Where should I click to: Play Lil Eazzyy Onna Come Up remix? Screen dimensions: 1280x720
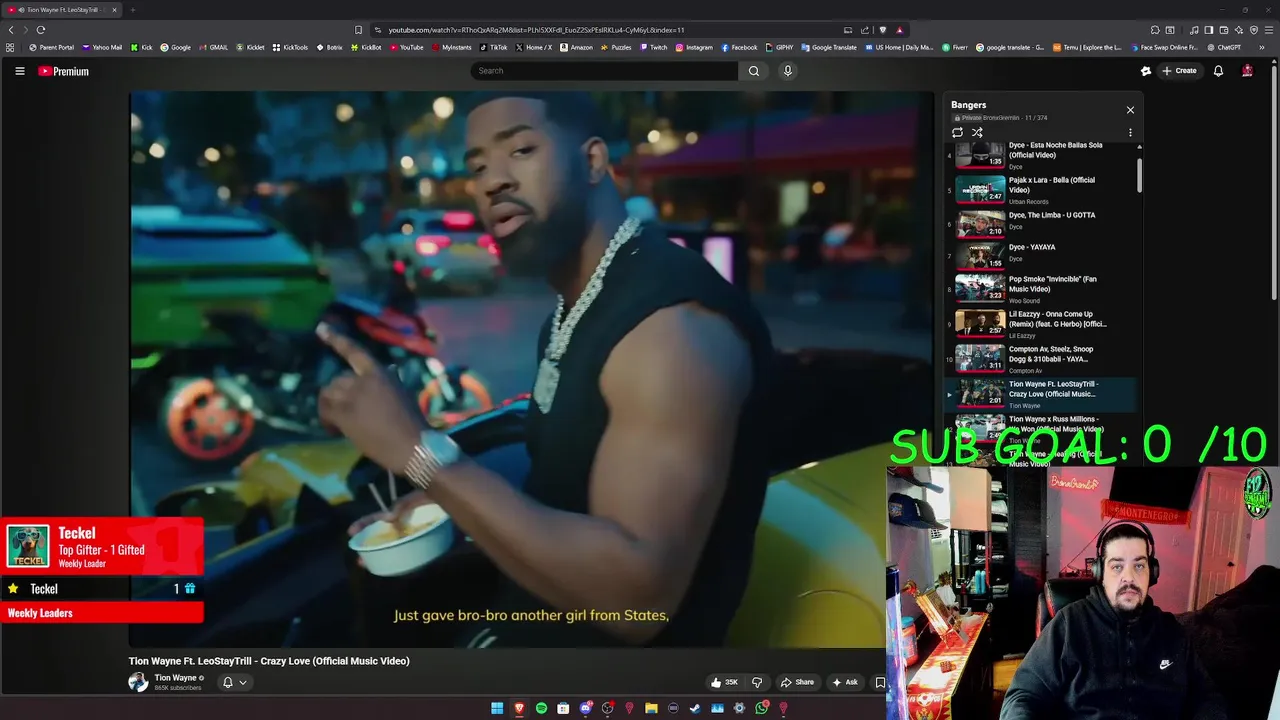[x=1040, y=323]
